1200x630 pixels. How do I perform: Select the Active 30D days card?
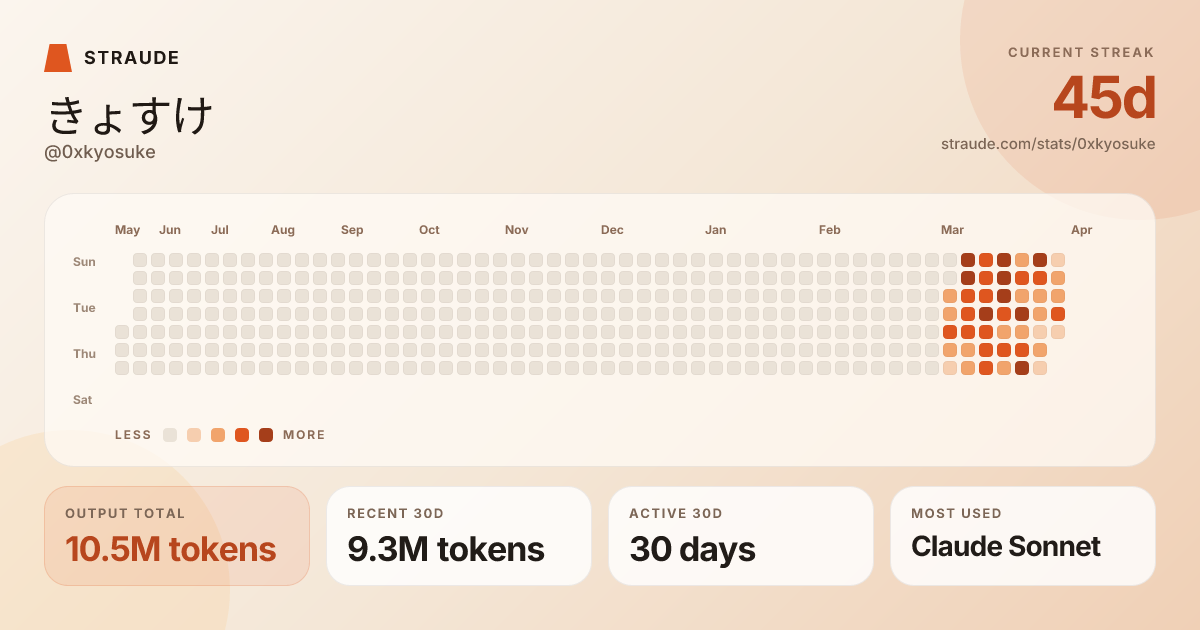pyautogui.click(x=741, y=536)
